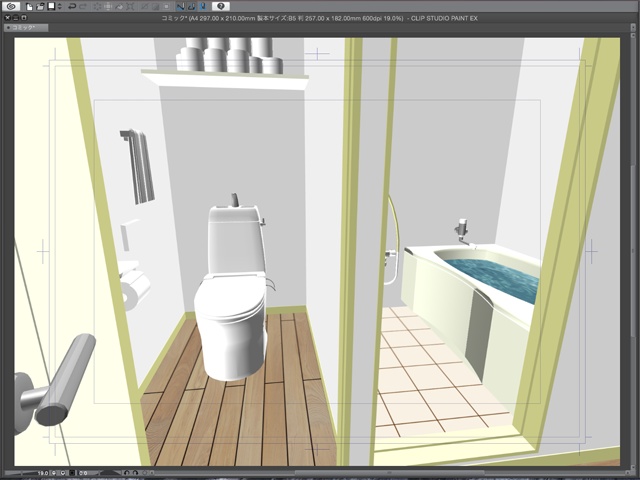This screenshot has width=640, height=480.
Task: Save the document with the Save icon
Action: tap(51, 6)
